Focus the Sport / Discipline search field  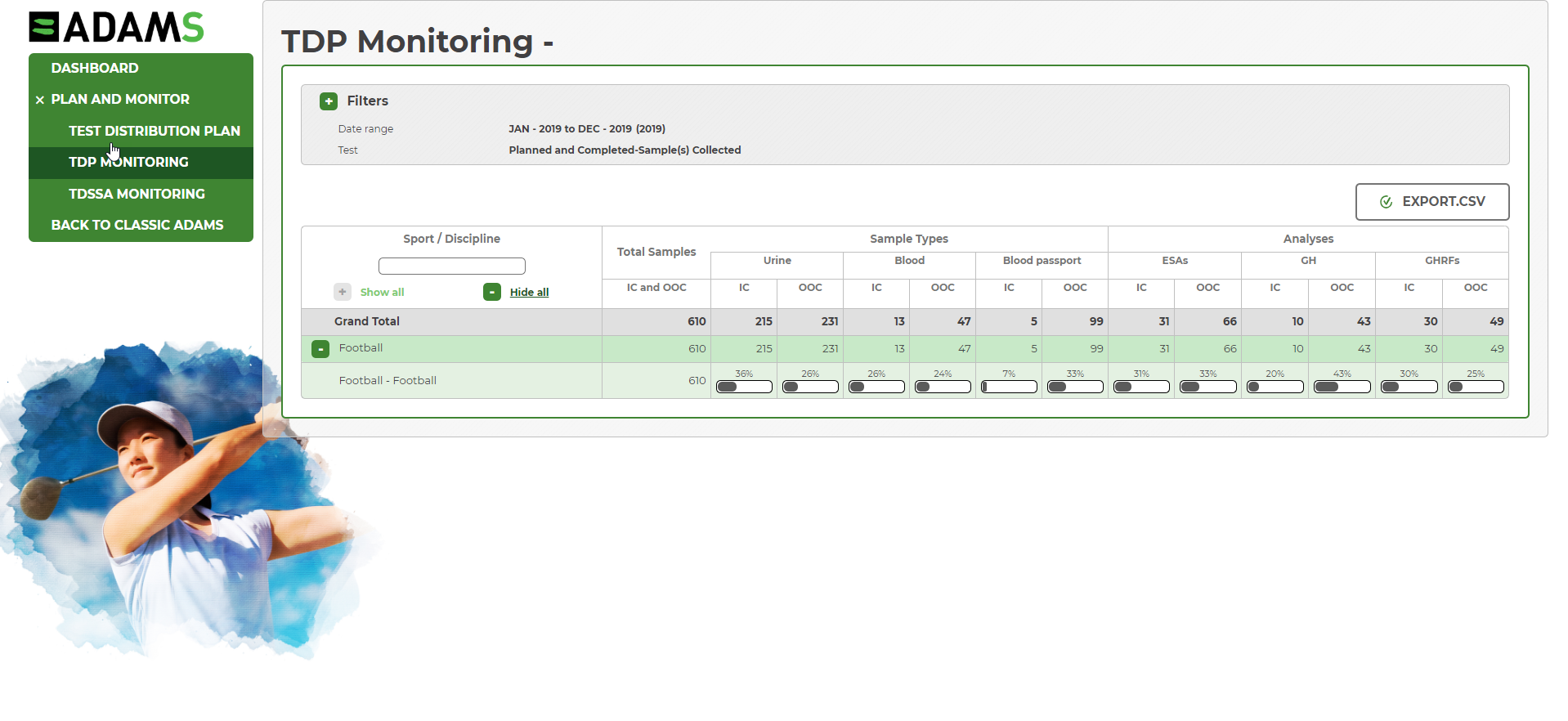coord(452,266)
